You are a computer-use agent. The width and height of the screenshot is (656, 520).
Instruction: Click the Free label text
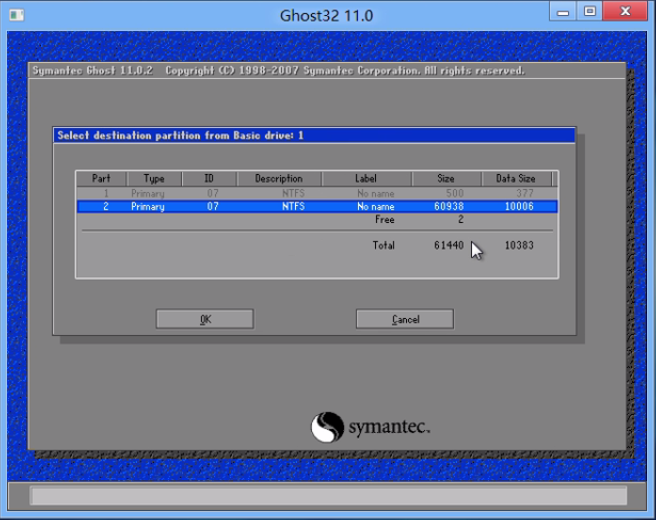point(384,219)
